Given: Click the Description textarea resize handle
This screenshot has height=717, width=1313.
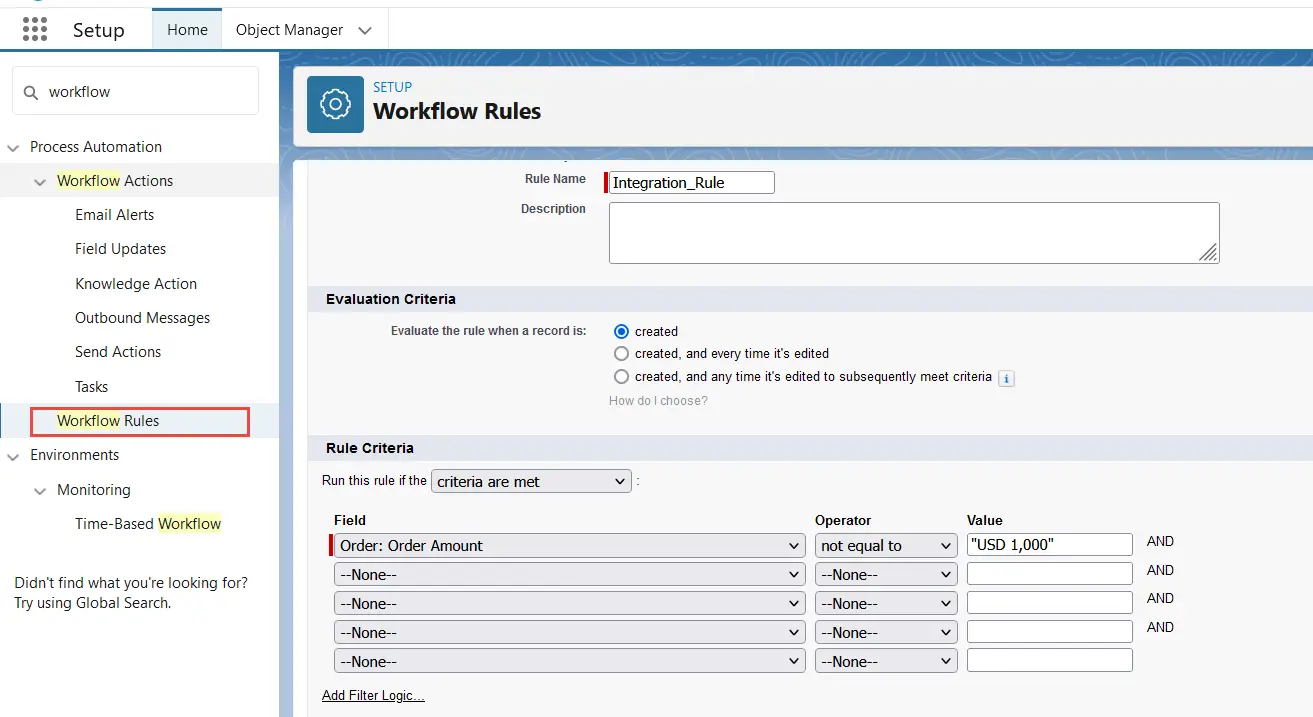Looking at the screenshot, I should [x=1209, y=254].
